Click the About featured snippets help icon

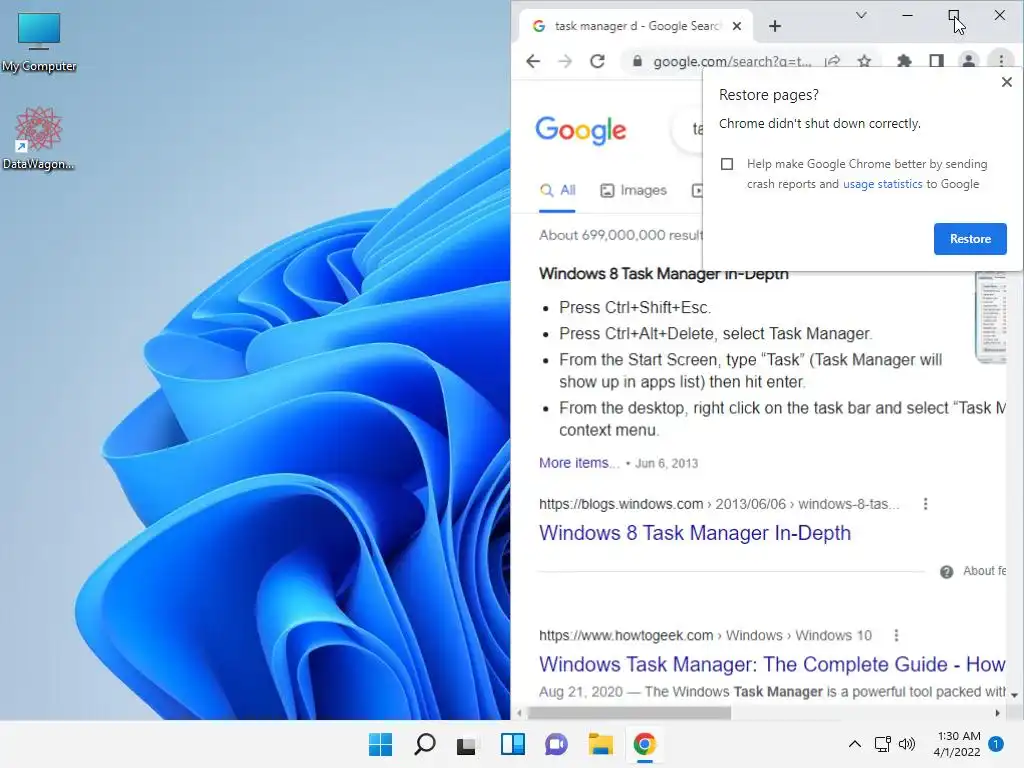tap(946, 572)
